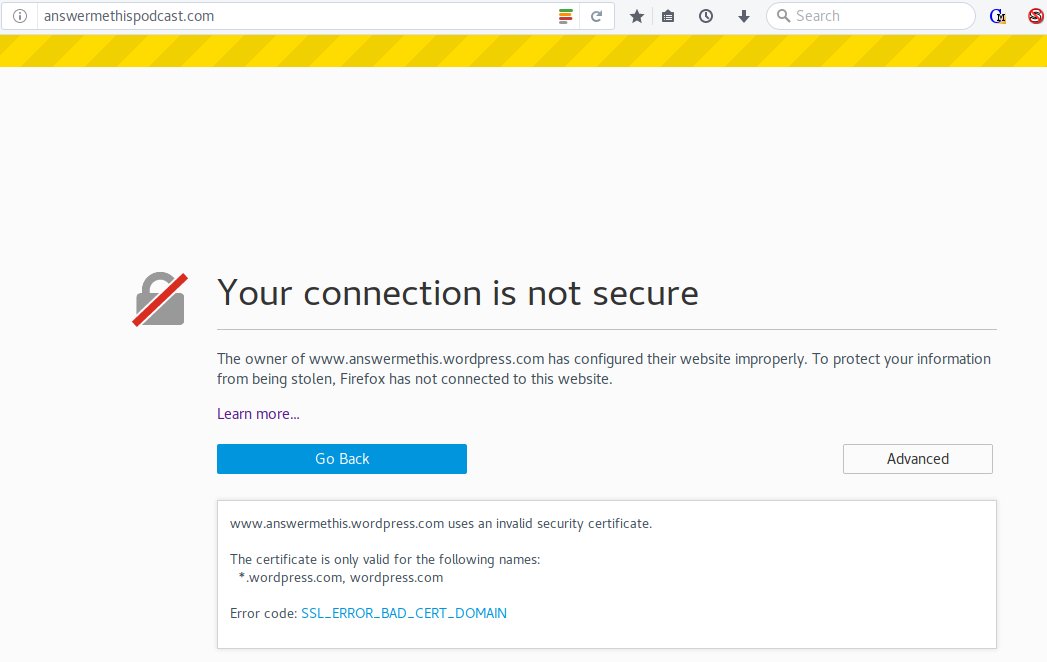Screen dimensions: 1047x662
Task: Click the blue G extension icon
Action: [x=998, y=16]
